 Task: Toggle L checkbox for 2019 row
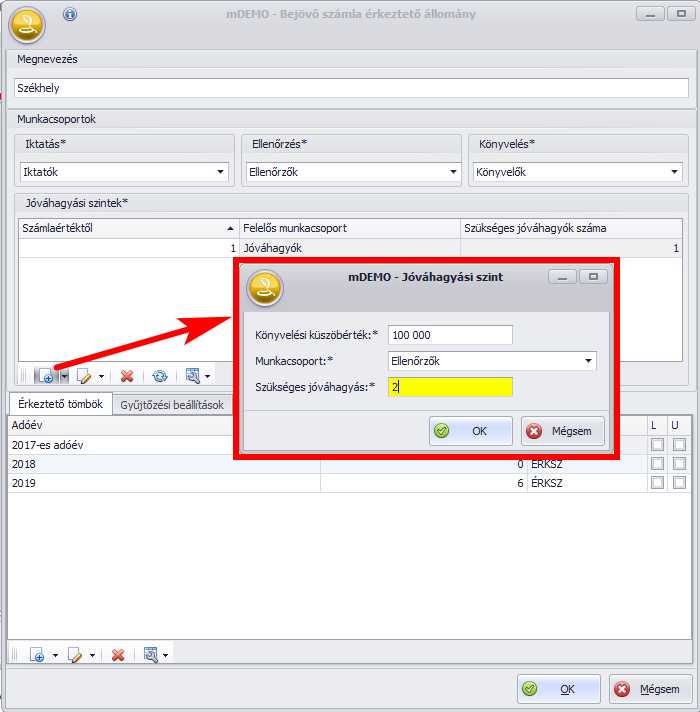657,483
